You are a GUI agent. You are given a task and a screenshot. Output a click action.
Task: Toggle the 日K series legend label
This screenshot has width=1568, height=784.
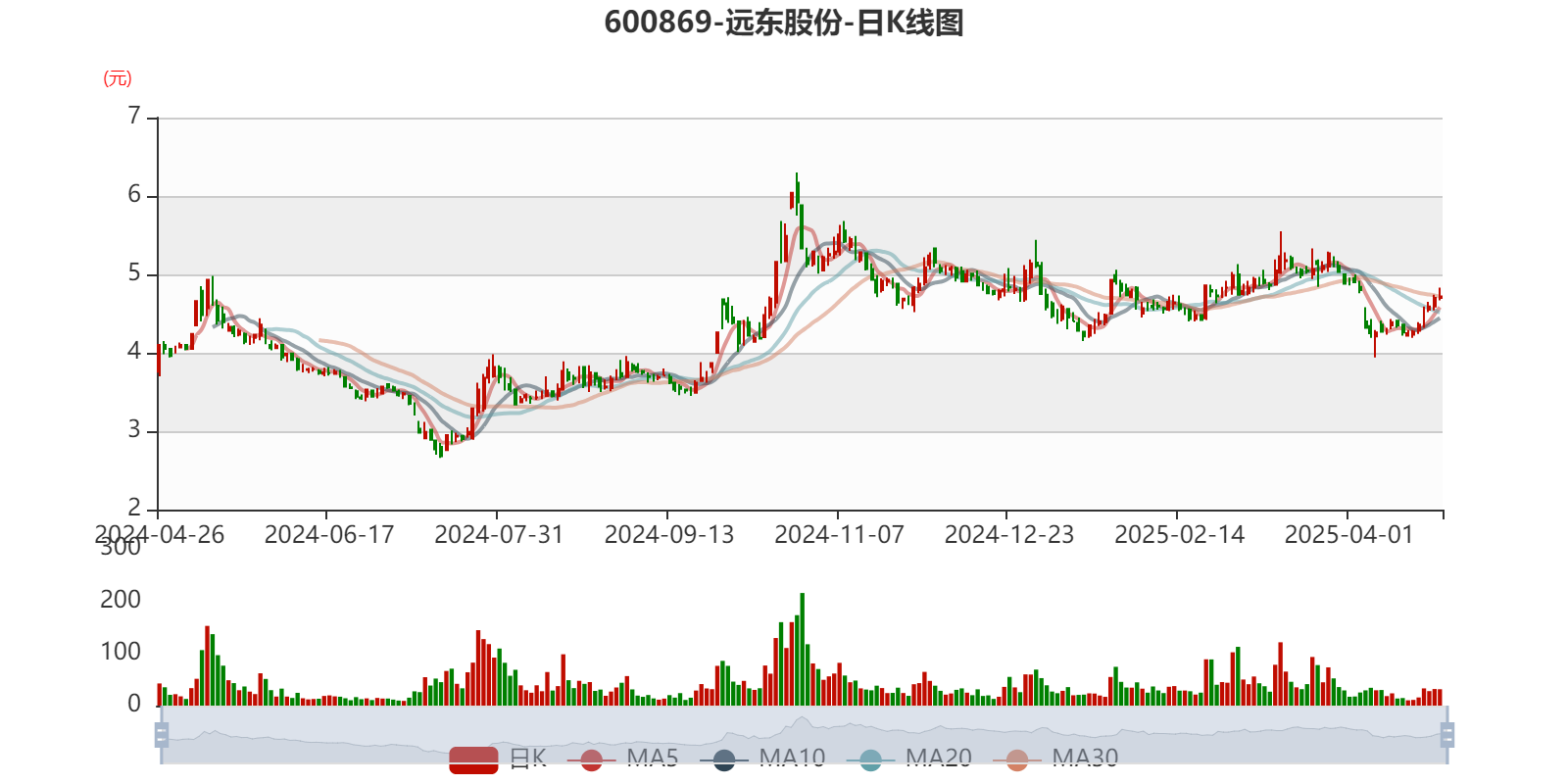click(x=527, y=758)
